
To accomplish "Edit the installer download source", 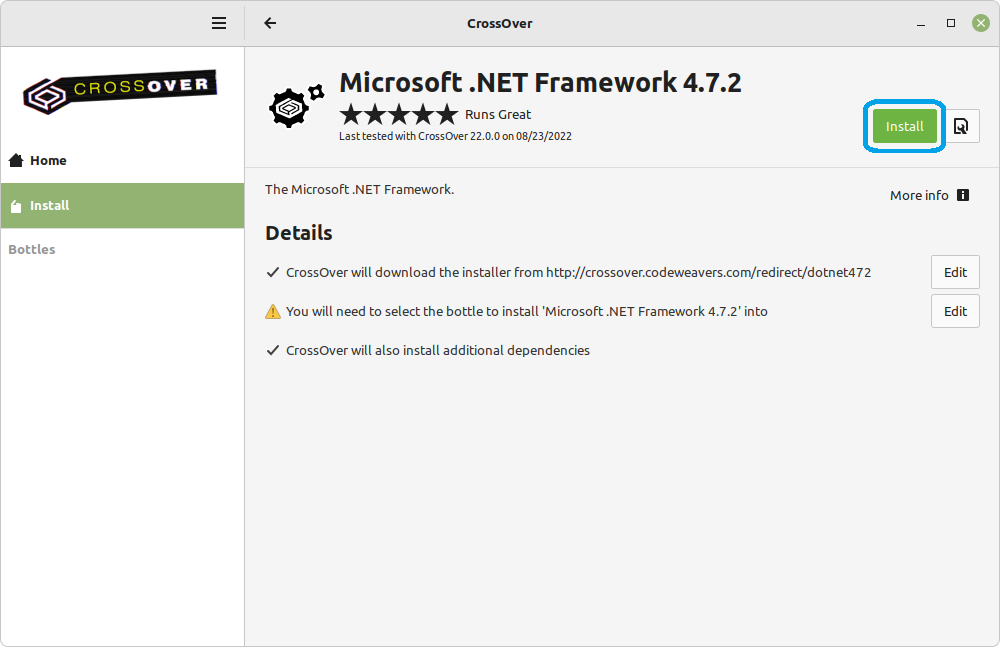I will click(x=955, y=272).
